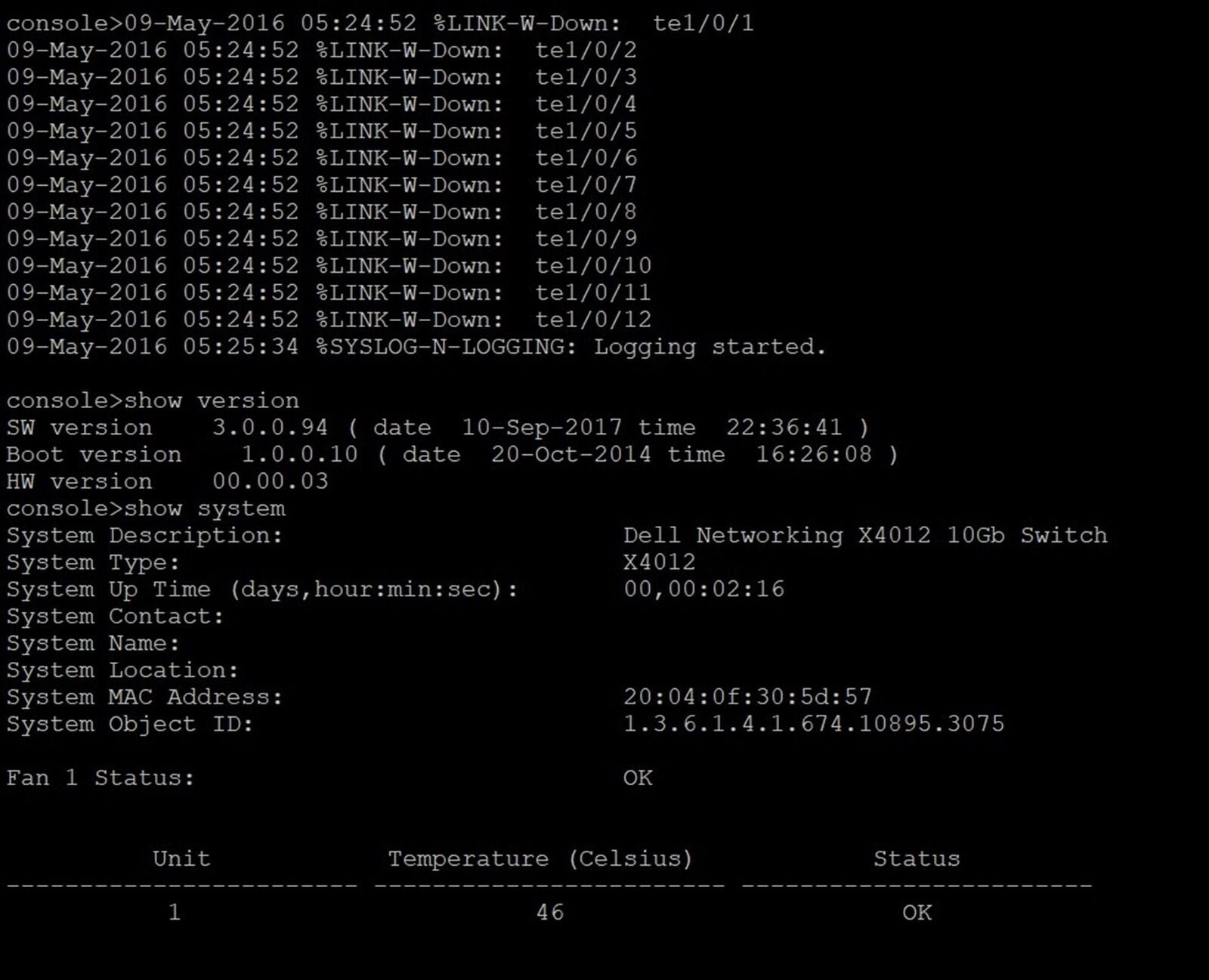This screenshot has width=1209, height=980.
Task: Click the System Contact label
Action: [116, 617]
